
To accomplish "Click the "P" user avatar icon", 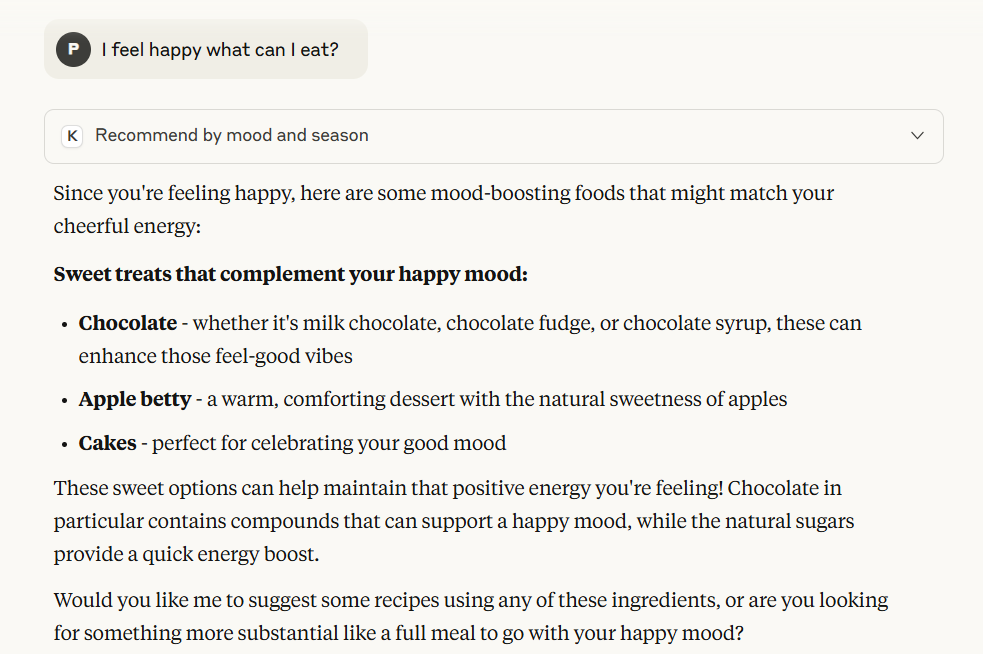I will point(73,49).
